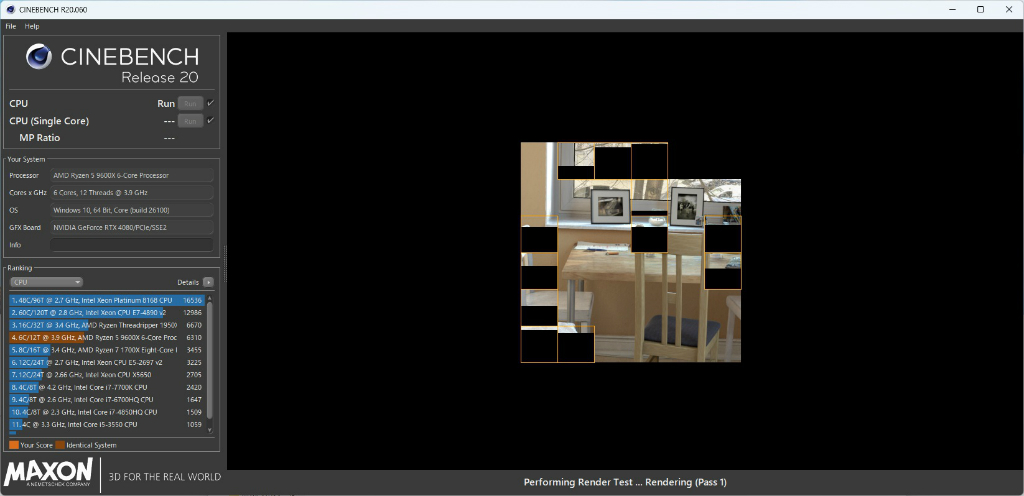Select ranking row Intel Xeon CPU X5650
Screen dimensions: 1024x496
click(x=107, y=375)
